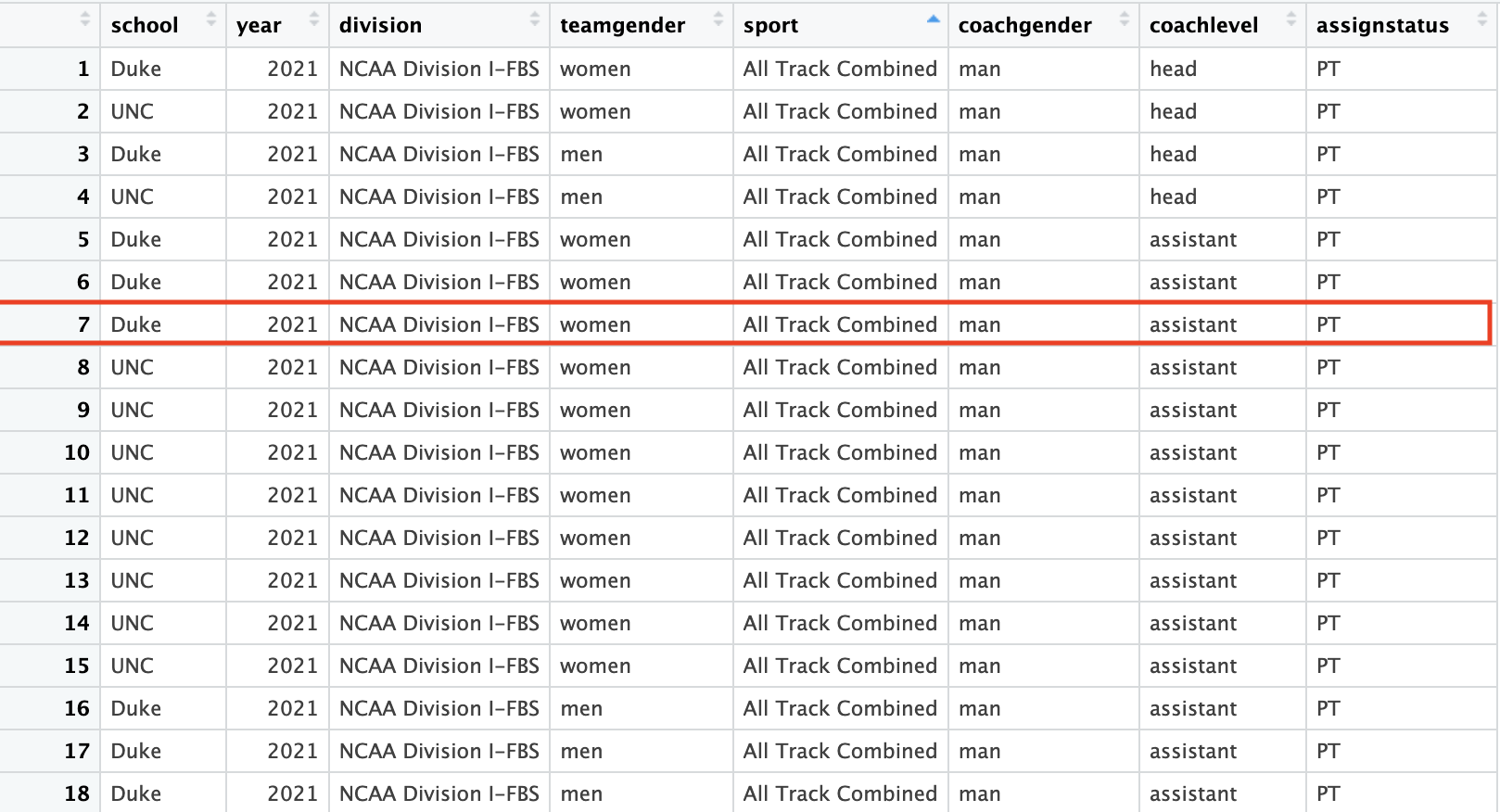The image size is (1500, 812).
Task: Select the "men" teamgender cell in row 3
Action: point(581,154)
